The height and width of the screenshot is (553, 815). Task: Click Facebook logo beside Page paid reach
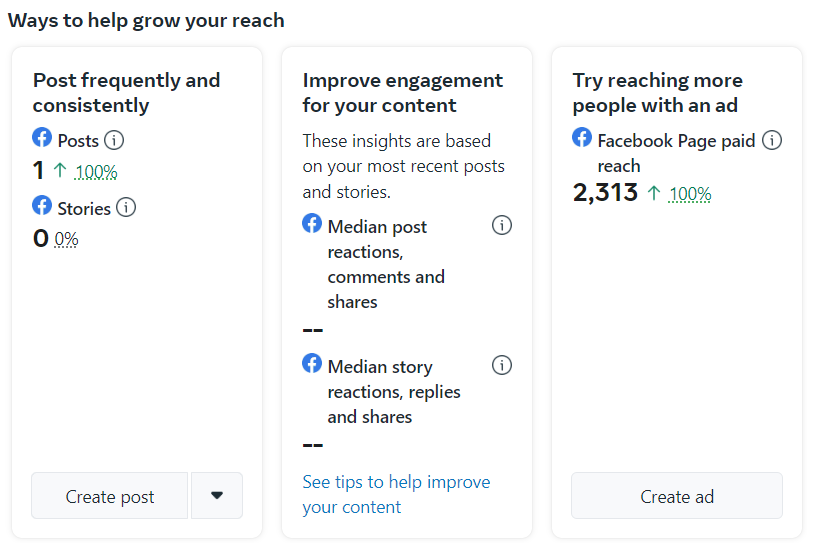coord(582,138)
